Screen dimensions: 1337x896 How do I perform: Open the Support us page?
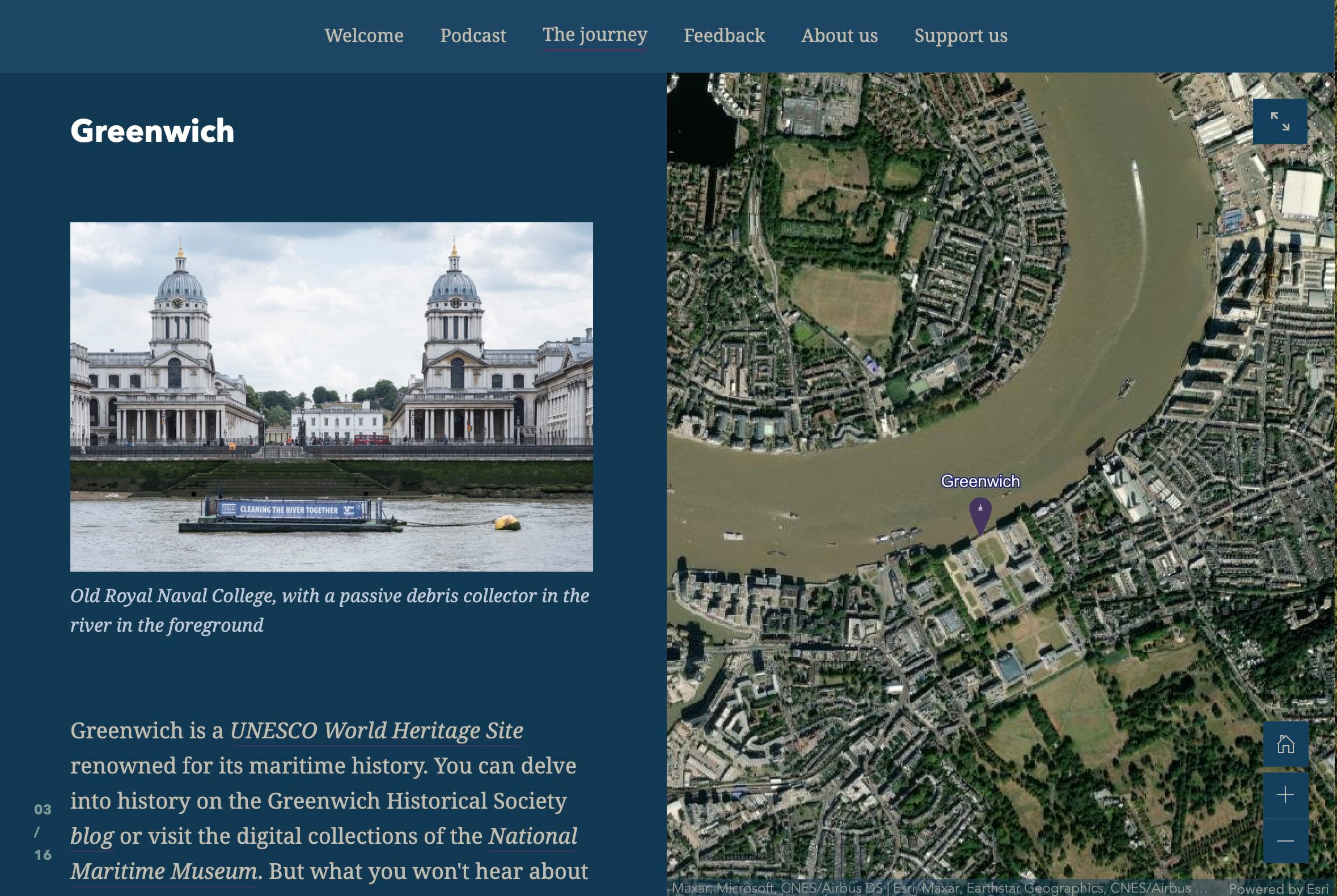[x=961, y=35]
